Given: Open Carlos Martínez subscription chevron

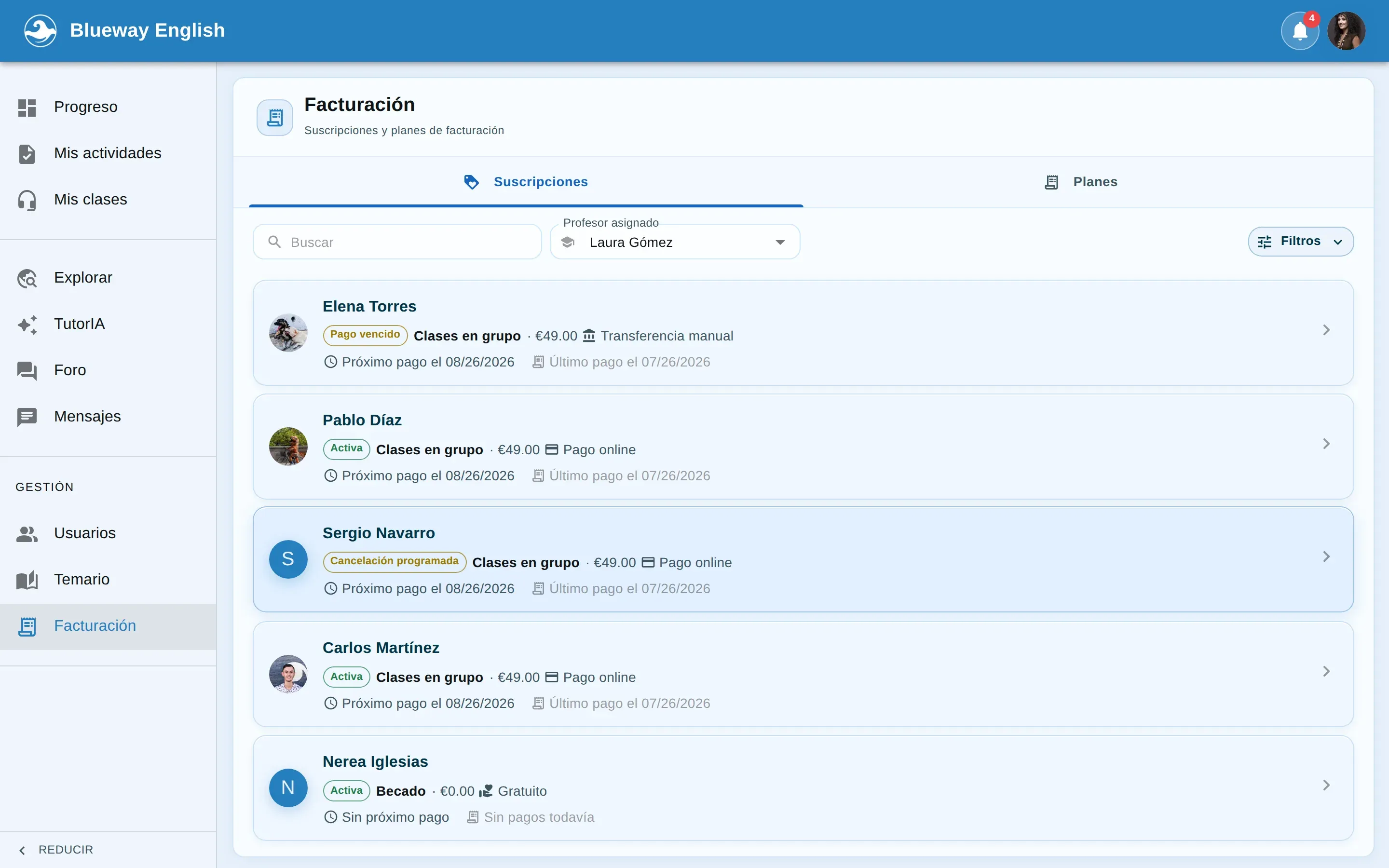Looking at the screenshot, I should pyautogui.click(x=1326, y=672).
